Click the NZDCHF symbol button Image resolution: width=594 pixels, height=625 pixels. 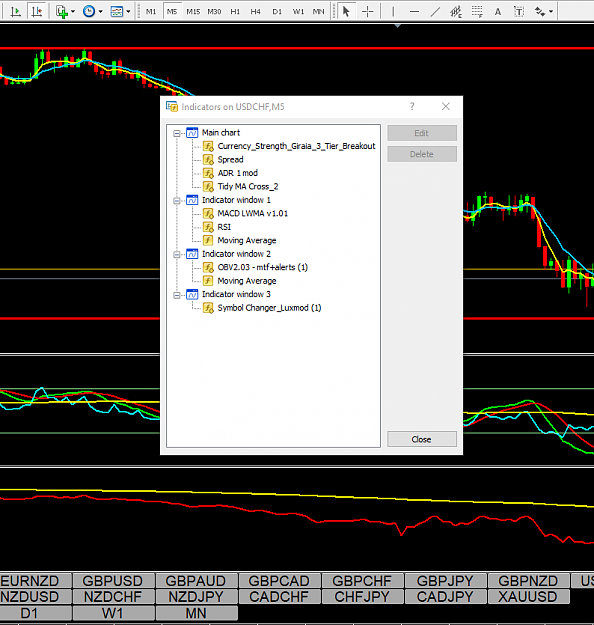click(x=113, y=597)
